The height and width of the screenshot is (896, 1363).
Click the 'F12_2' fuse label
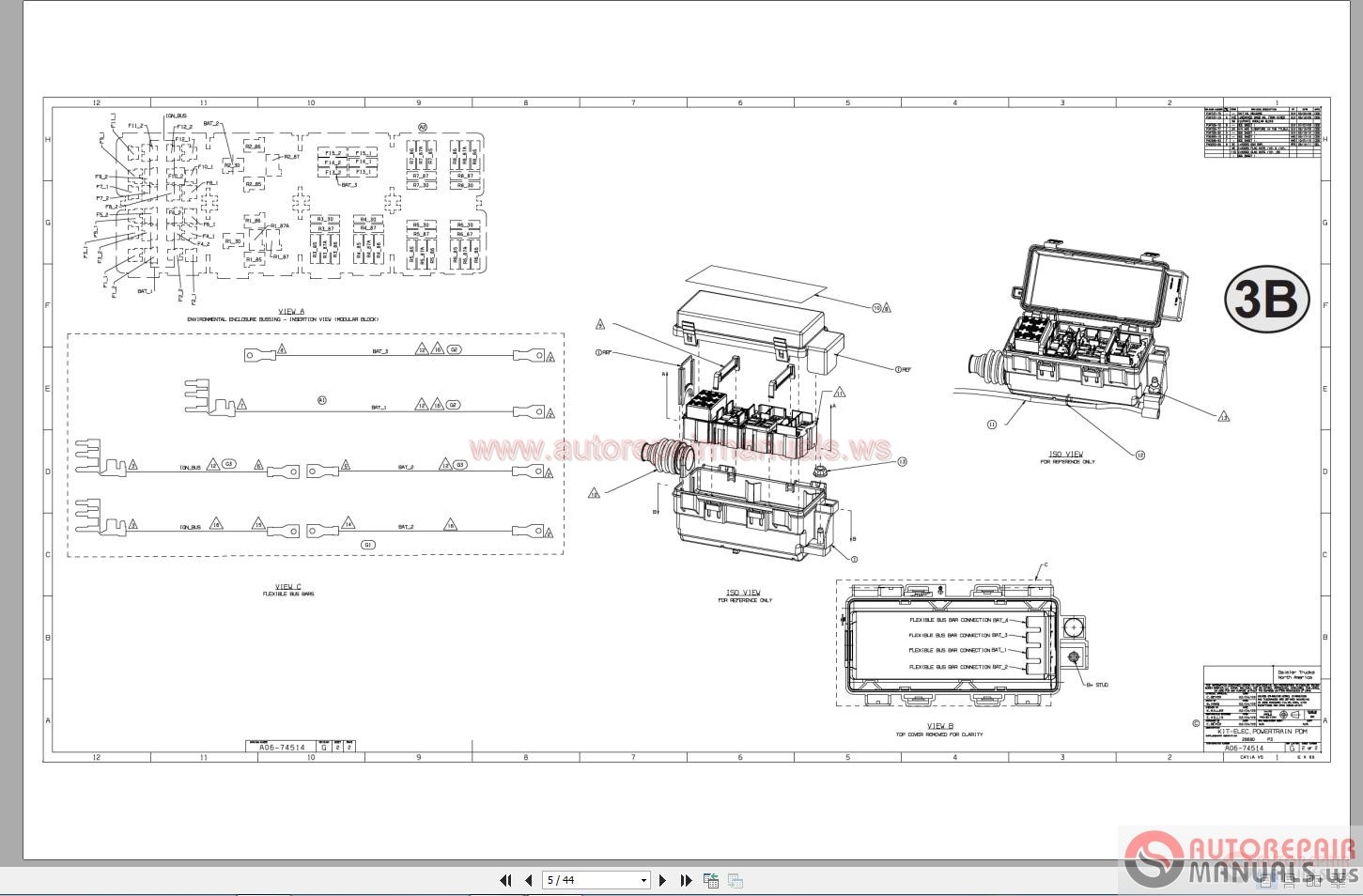[x=183, y=127]
